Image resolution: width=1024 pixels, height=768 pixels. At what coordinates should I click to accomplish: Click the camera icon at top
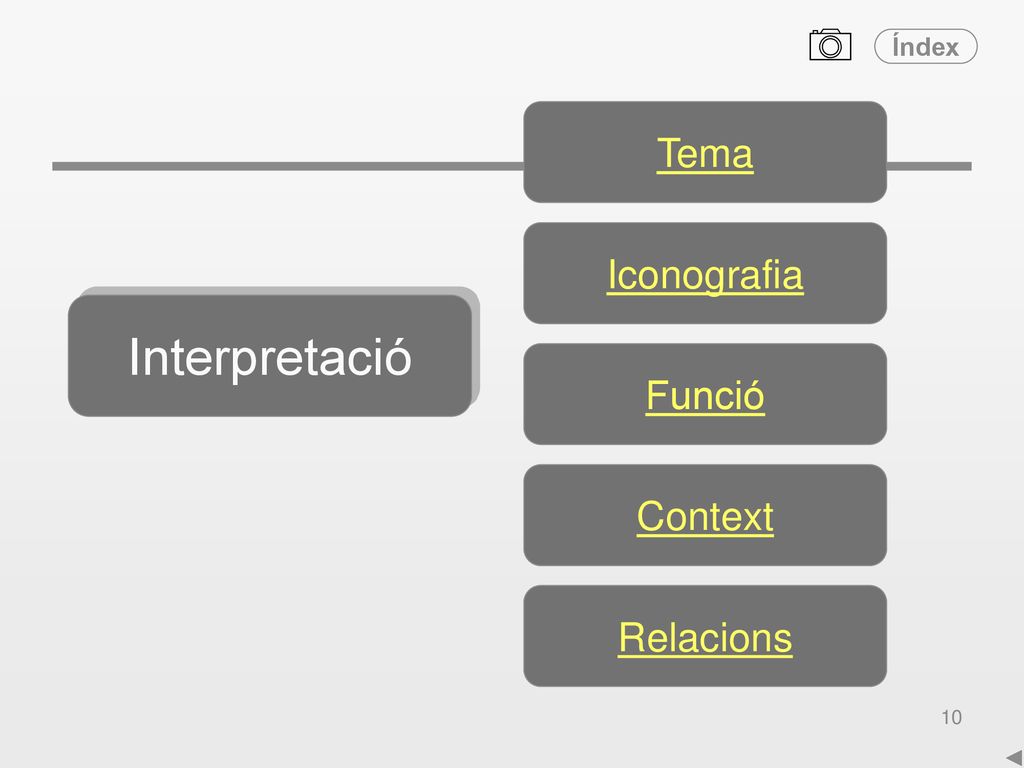click(x=830, y=45)
